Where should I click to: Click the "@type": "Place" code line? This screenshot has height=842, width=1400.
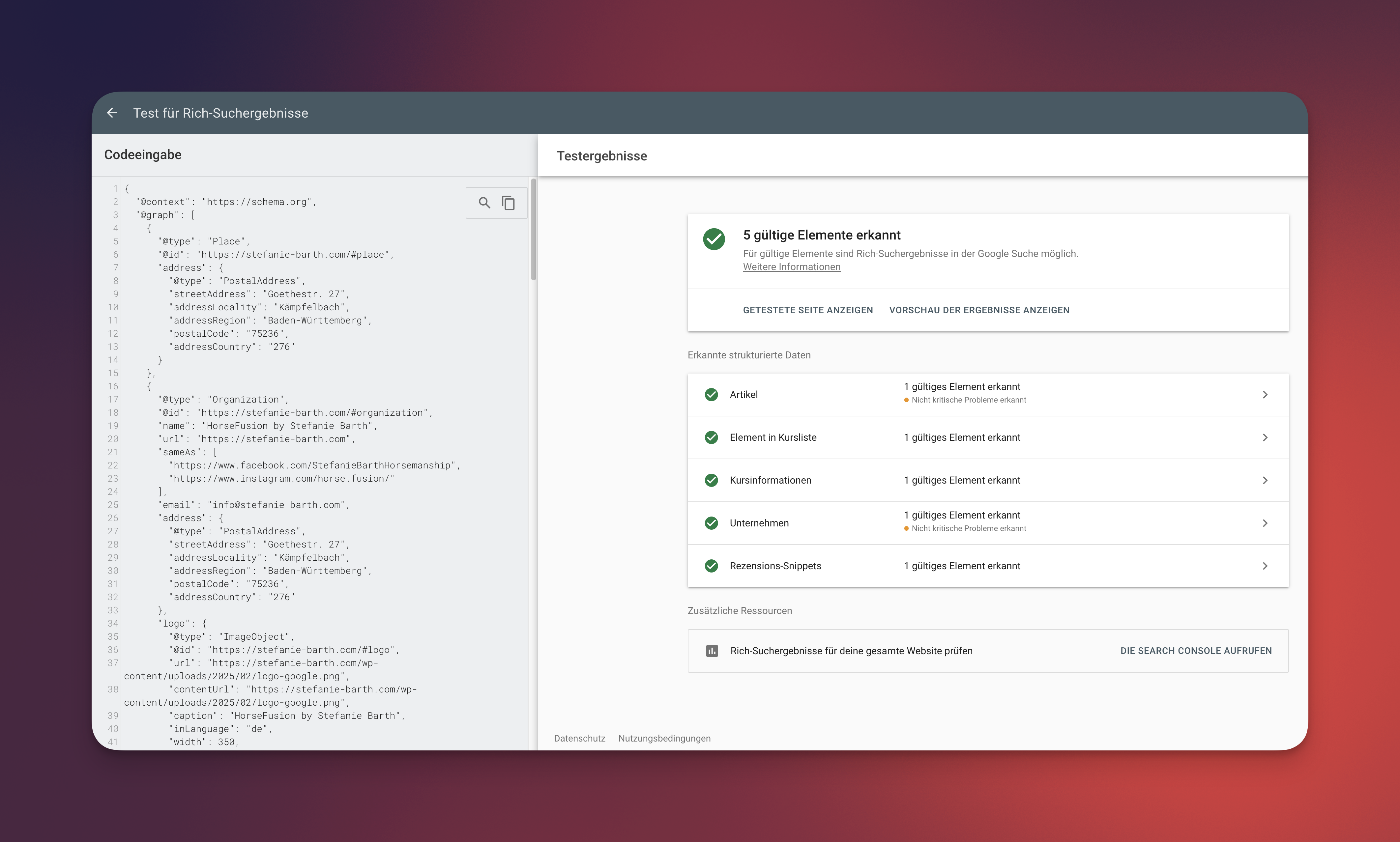204,241
